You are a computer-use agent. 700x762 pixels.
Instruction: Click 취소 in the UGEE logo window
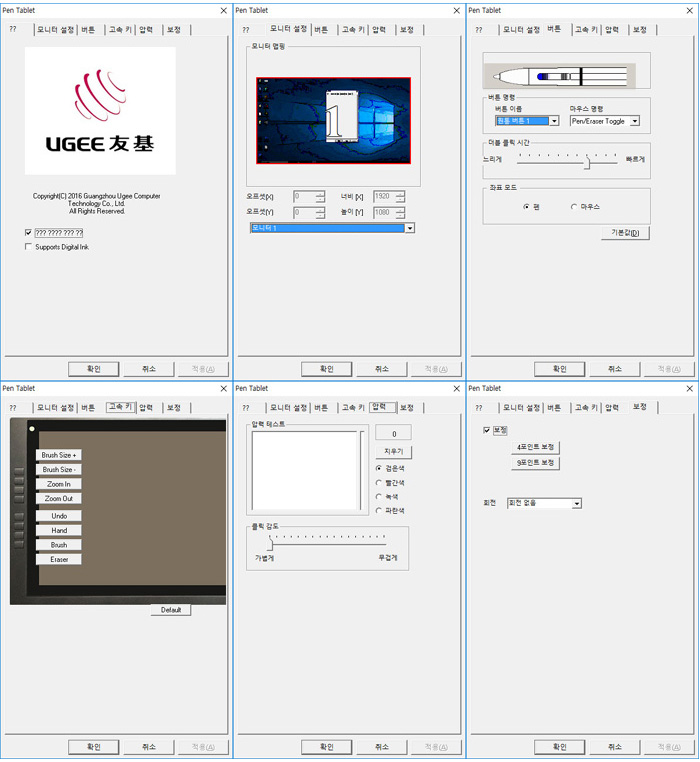click(148, 369)
